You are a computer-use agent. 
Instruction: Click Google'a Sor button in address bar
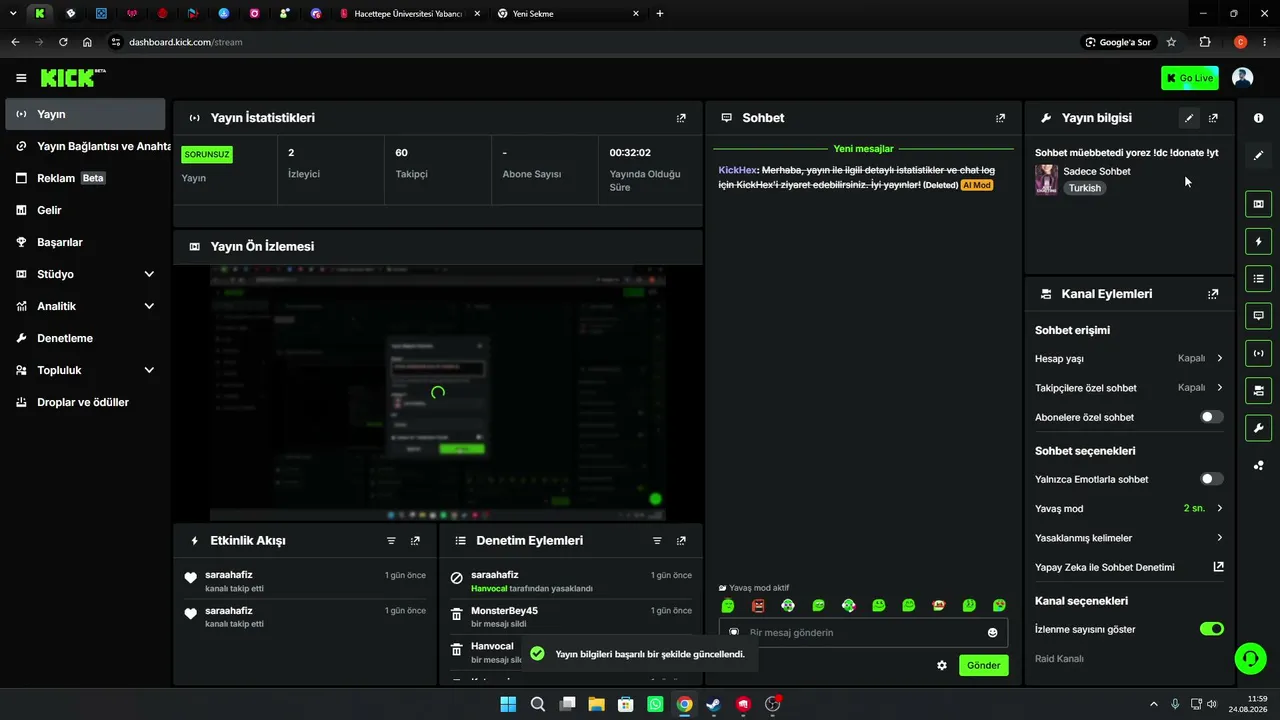(x=1118, y=42)
